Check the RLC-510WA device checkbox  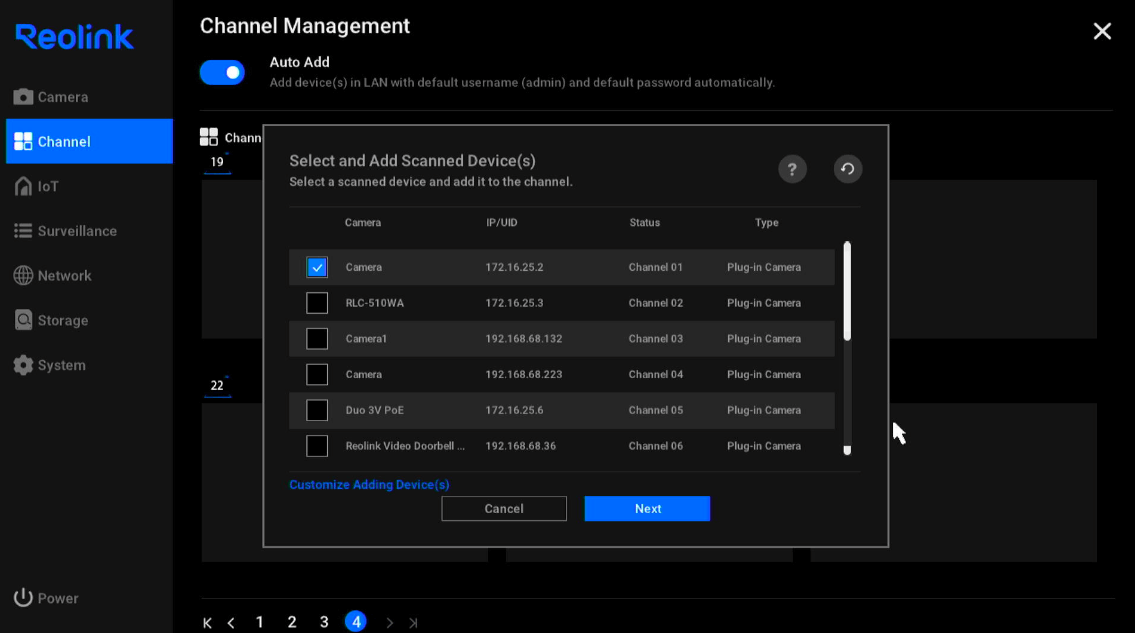(x=317, y=303)
